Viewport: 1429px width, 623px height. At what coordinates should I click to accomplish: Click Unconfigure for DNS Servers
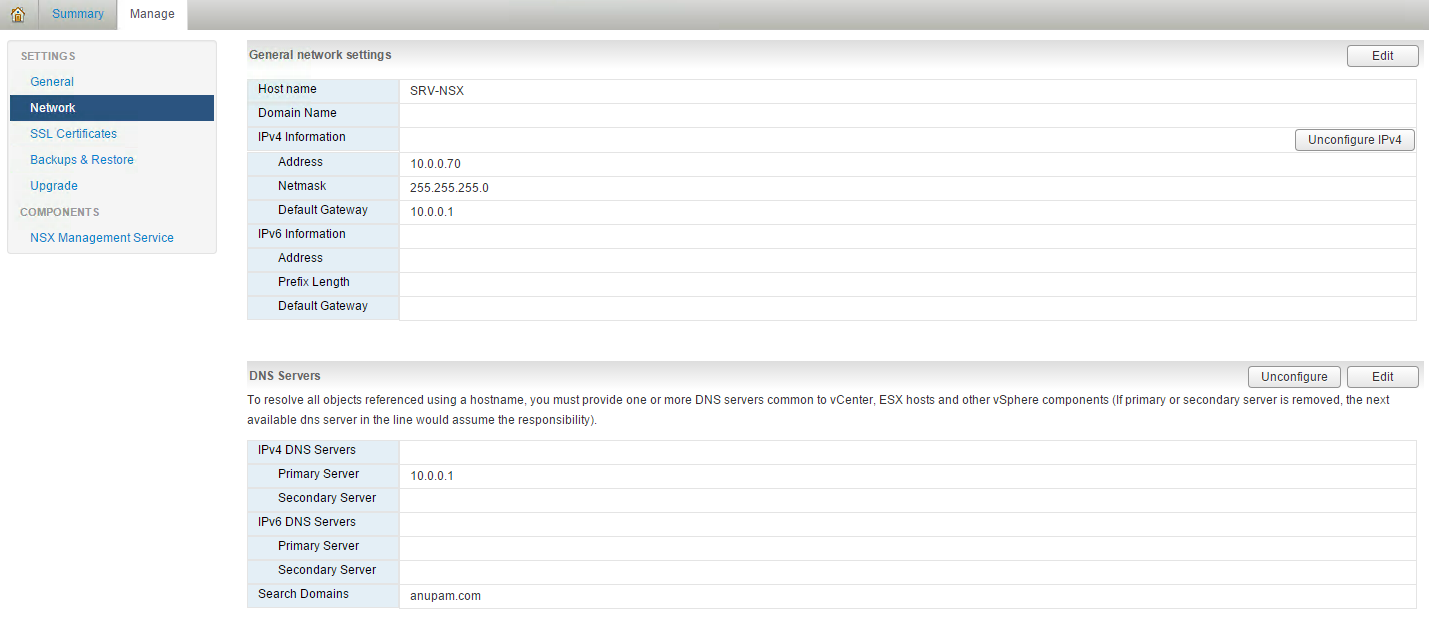pyautogui.click(x=1293, y=377)
